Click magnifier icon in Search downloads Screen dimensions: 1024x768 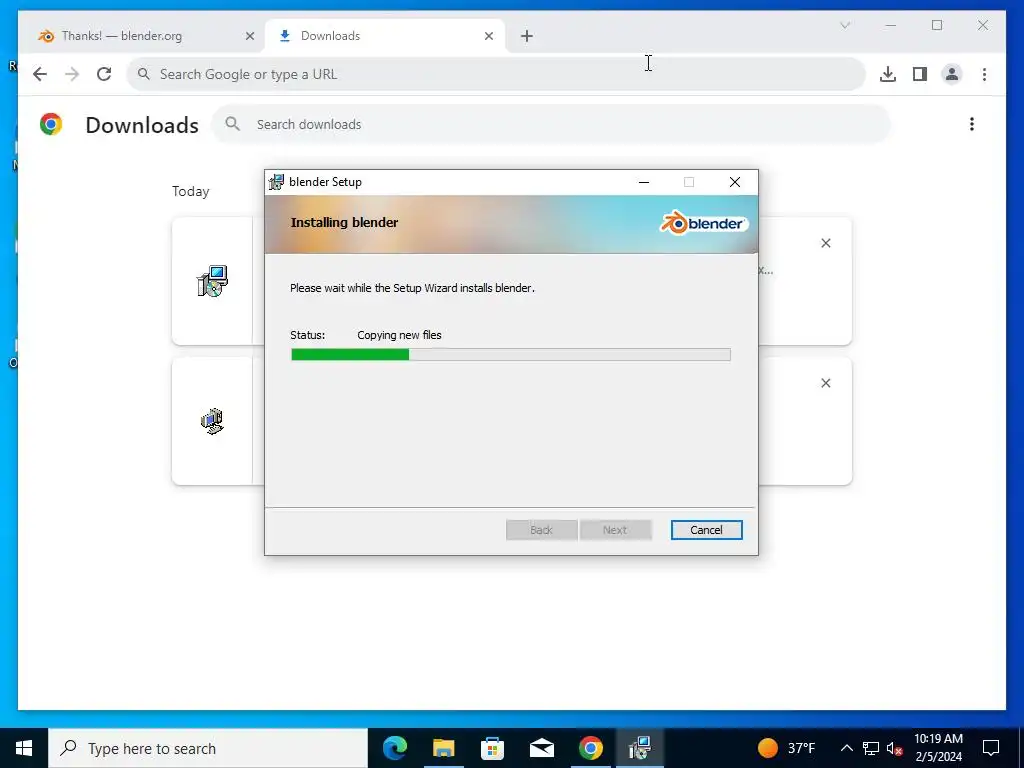click(232, 124)
